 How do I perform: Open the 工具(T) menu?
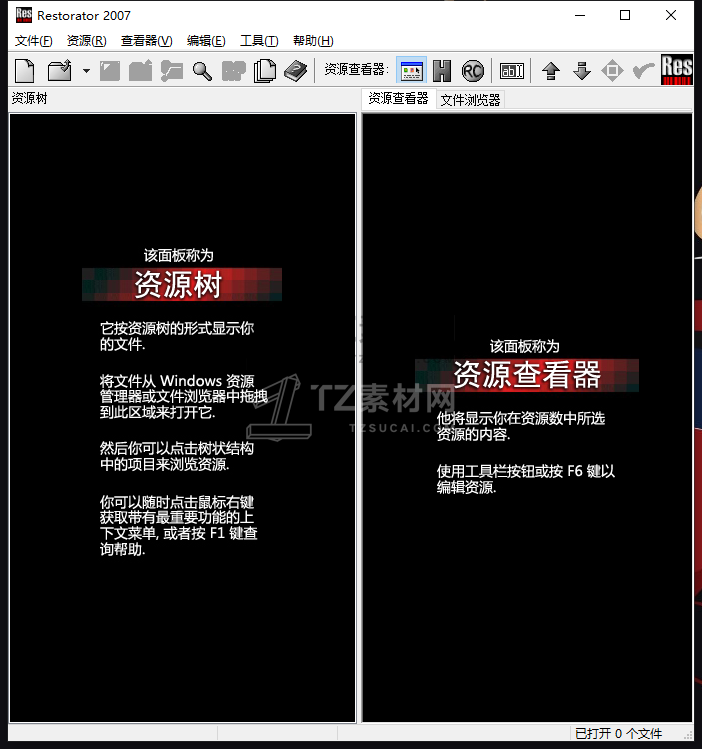(x=259, y=41)
